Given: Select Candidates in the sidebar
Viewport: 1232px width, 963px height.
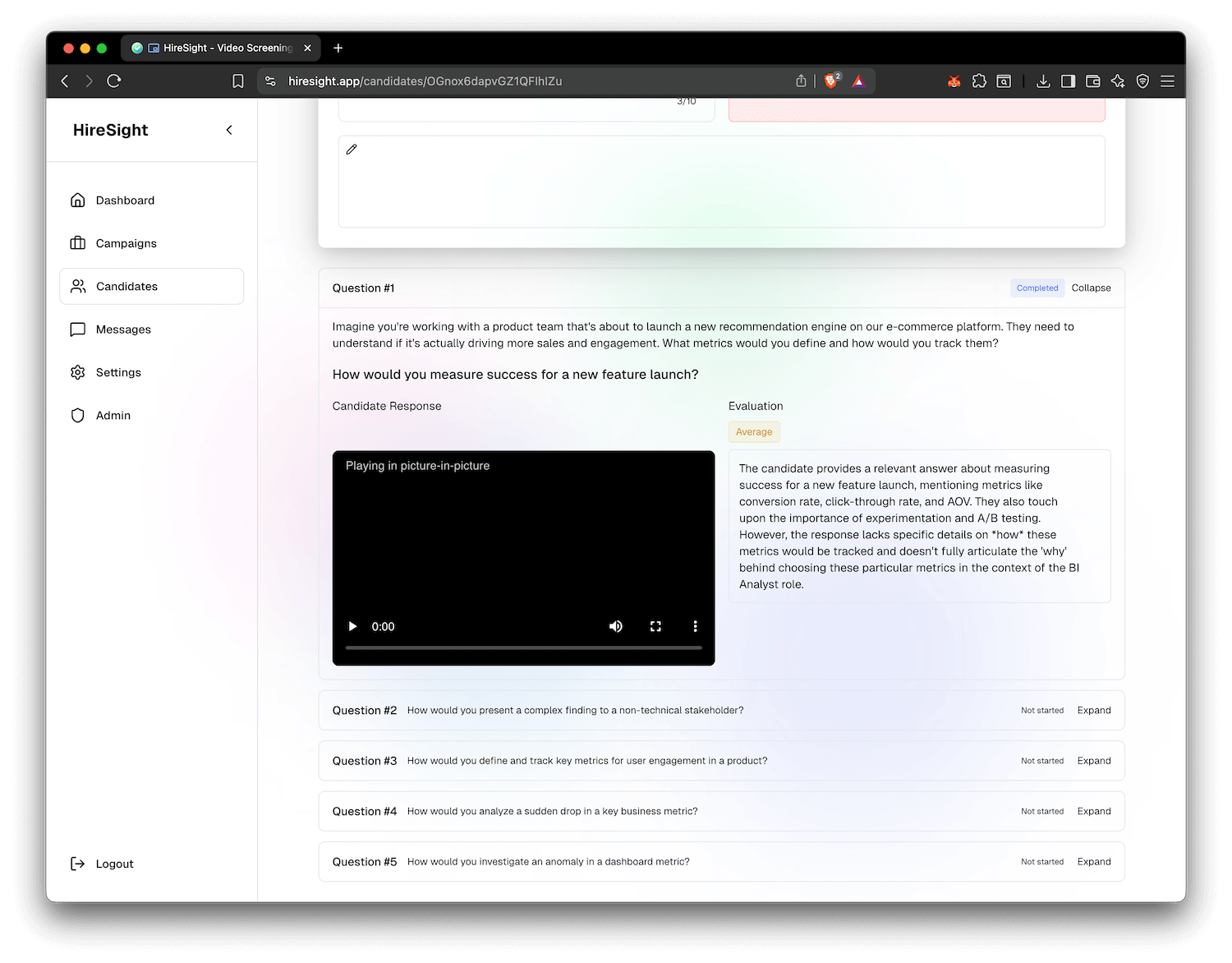Looking at the screenshot, I should [x=152, y=286].
